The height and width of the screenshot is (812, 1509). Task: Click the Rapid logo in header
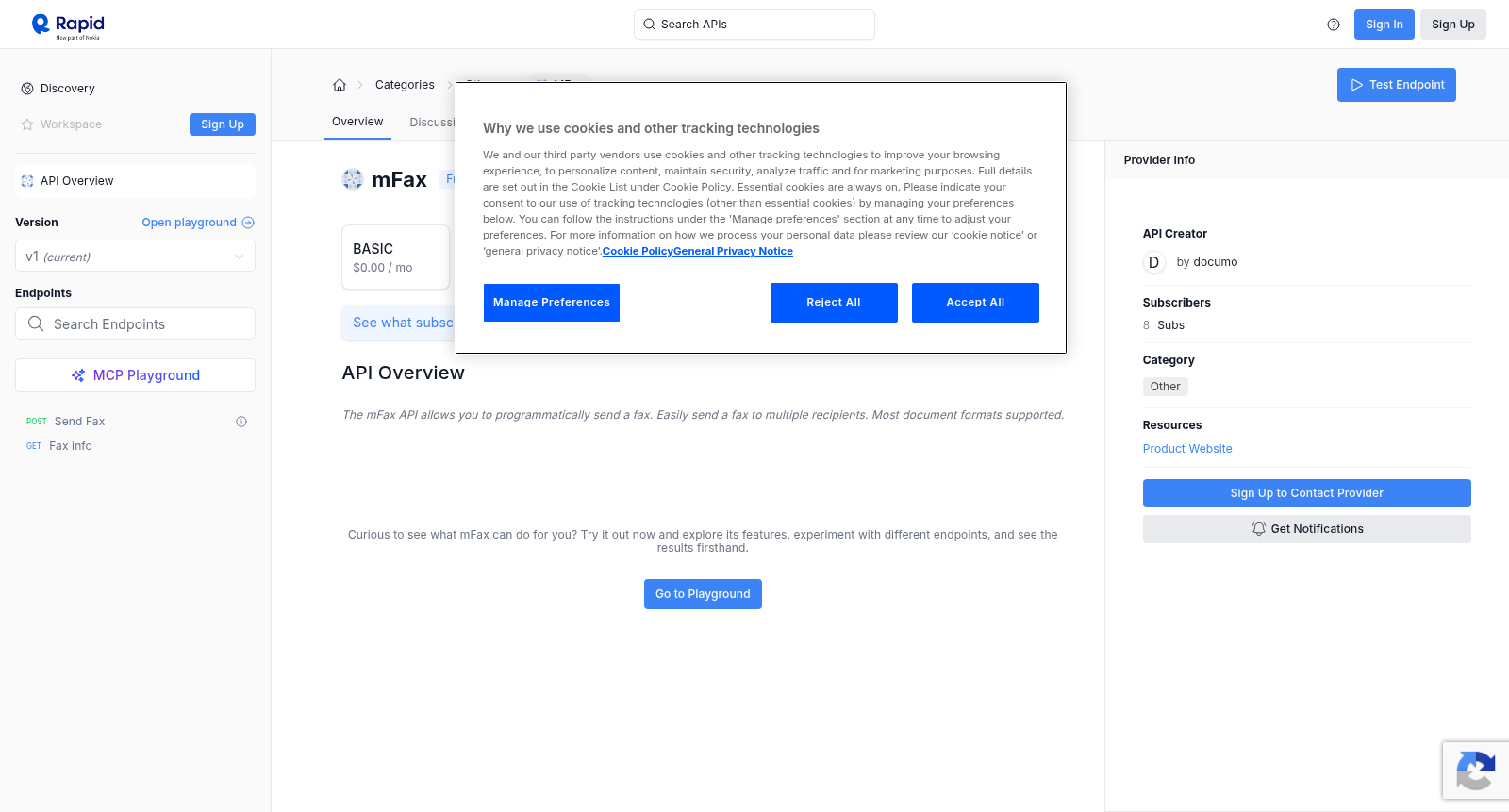[x=68, y=25]
